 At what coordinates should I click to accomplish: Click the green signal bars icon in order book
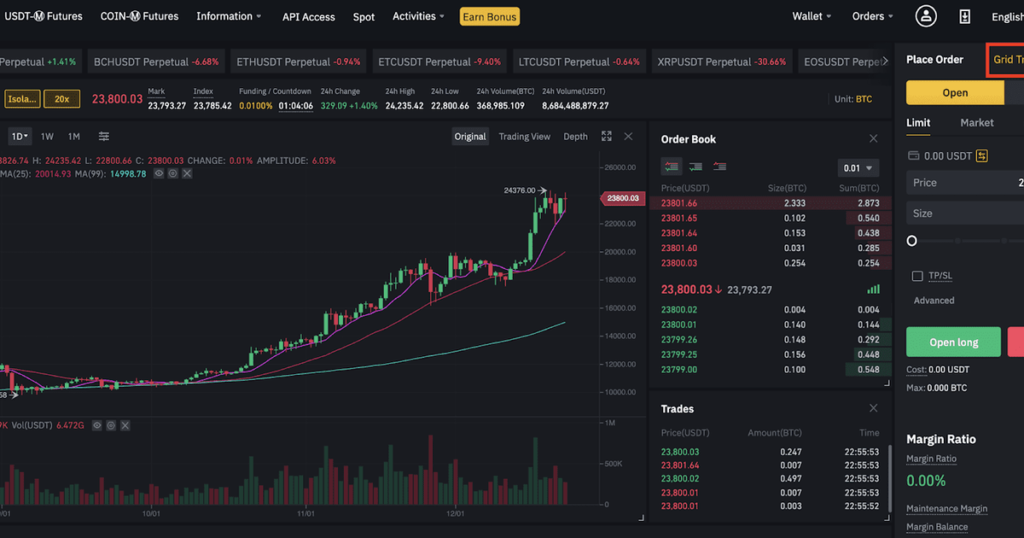coord(873,289)
